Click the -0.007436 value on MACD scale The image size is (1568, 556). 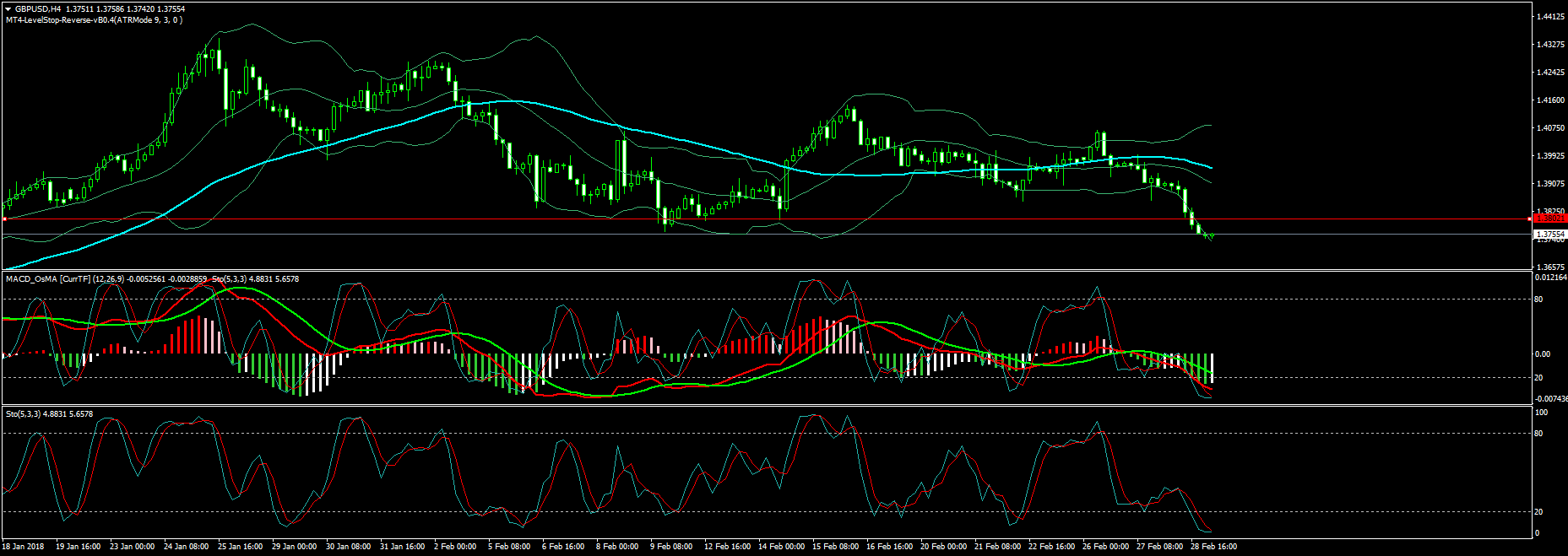point(1550,398)
